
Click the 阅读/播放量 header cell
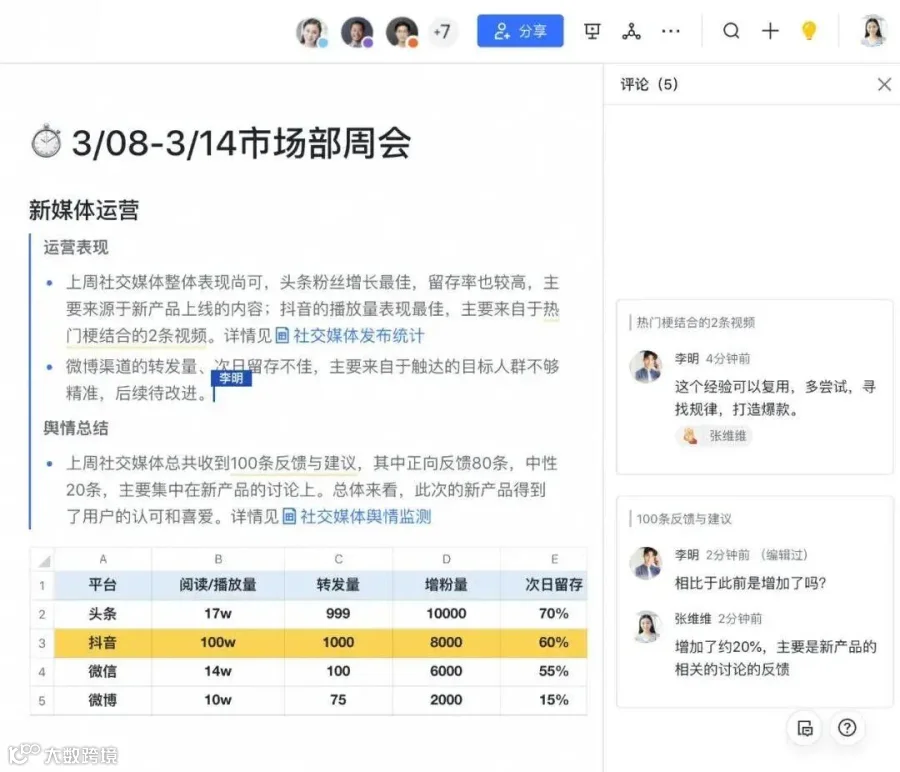click(x=218, y=585)
